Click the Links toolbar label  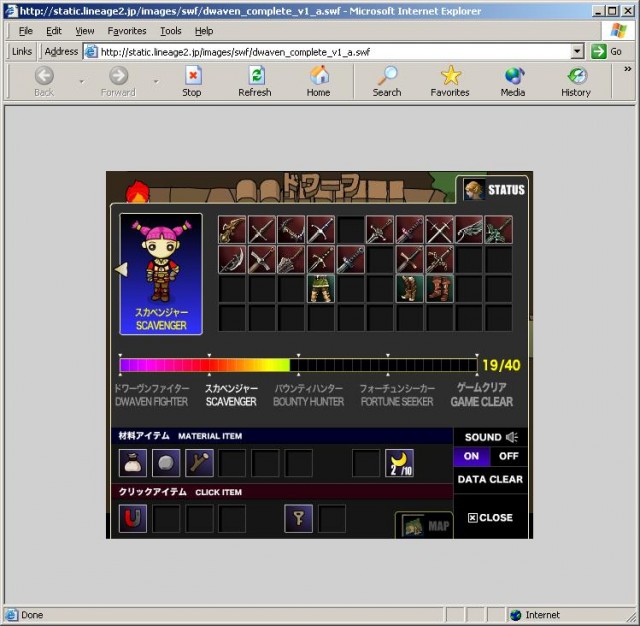tap(22, 51)
